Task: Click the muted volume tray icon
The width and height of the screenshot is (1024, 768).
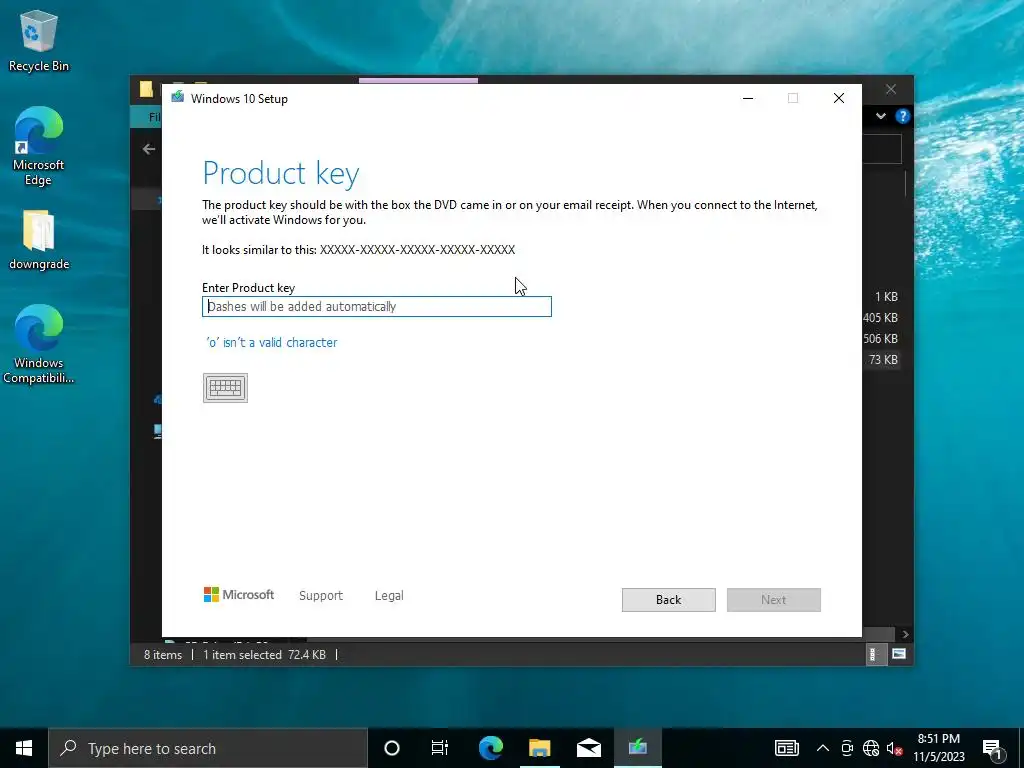Action: pos(894,748)
